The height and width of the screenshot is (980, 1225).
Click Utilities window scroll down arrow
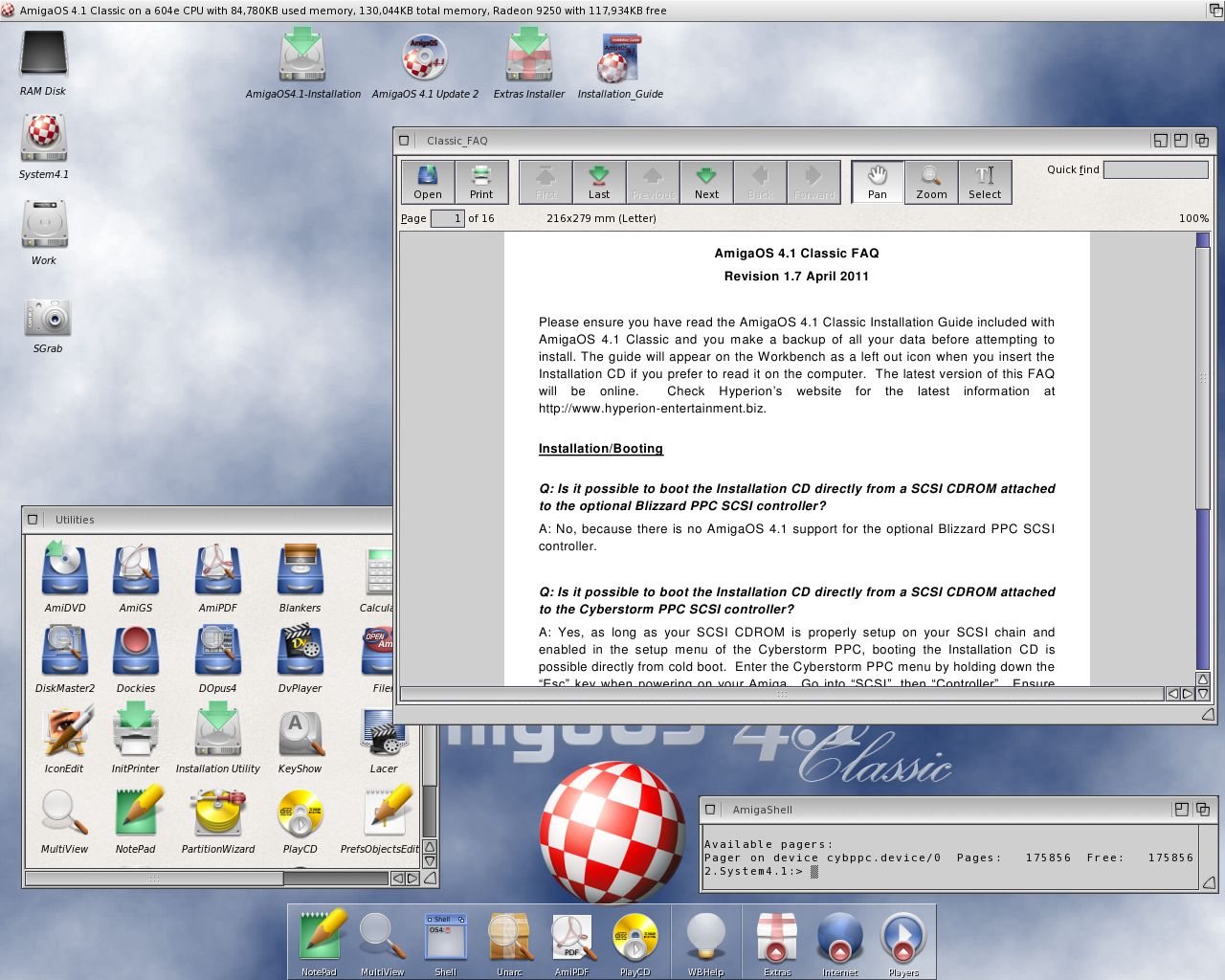point(430,862)
